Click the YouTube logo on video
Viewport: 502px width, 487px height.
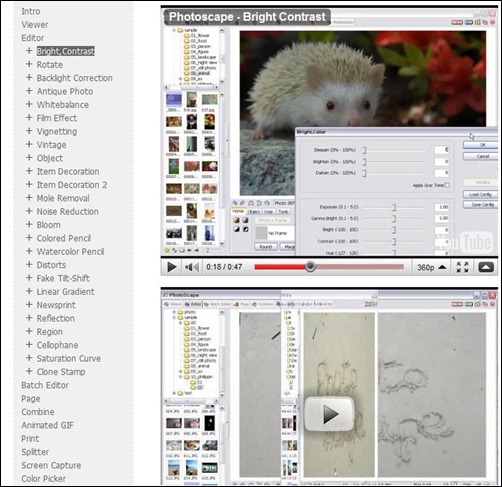pyautogui.click(x=466, y=242)
